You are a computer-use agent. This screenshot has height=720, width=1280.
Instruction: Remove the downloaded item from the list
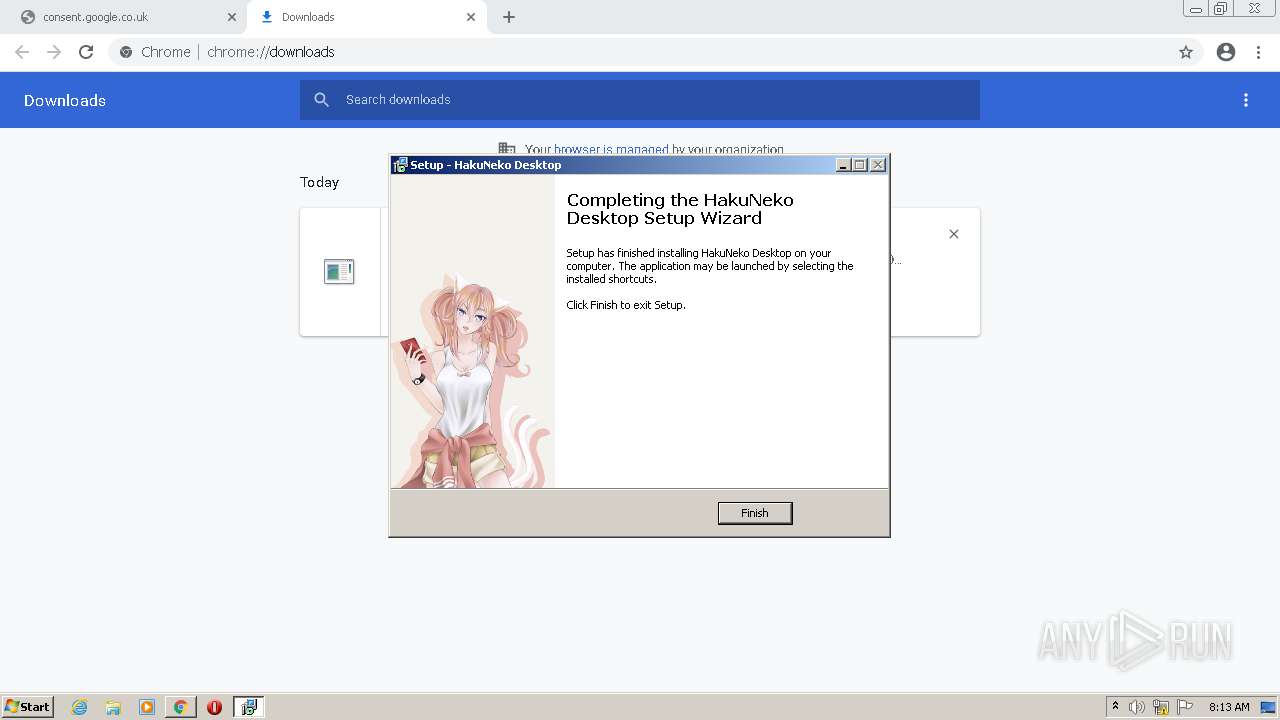coord(954,234)
